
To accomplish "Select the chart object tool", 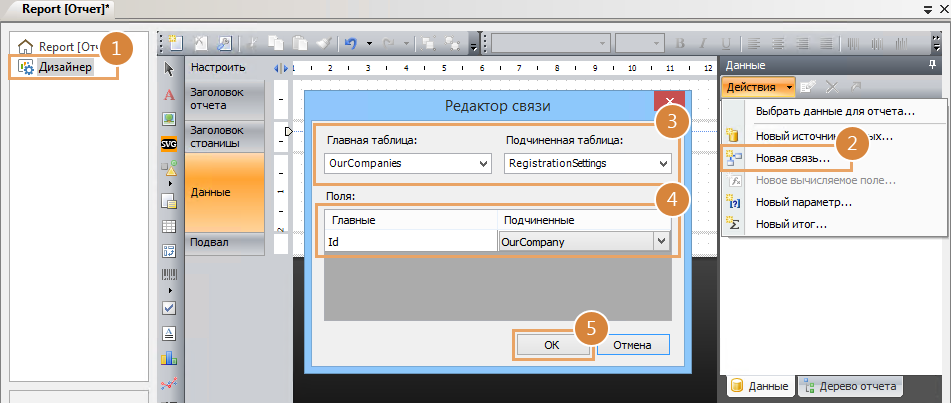I will click(169, 357).
